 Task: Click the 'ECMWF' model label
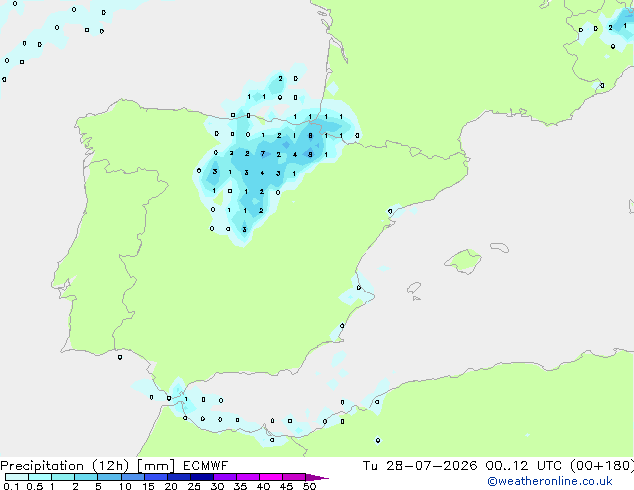click(x=205, y=466)
